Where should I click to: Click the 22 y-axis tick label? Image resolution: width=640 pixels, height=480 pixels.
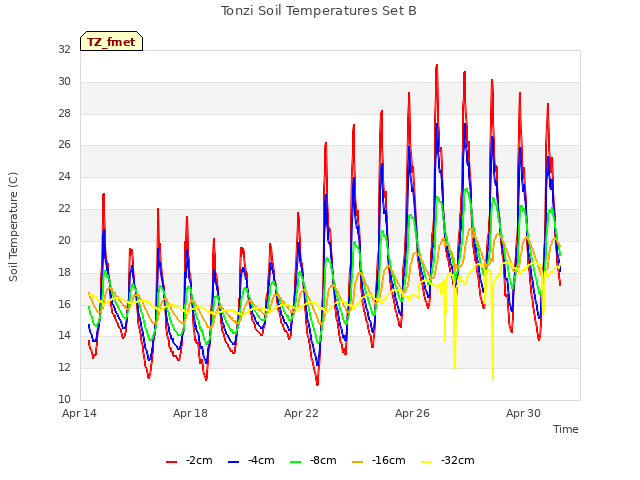pyautogui.click(x=64, y=209)
